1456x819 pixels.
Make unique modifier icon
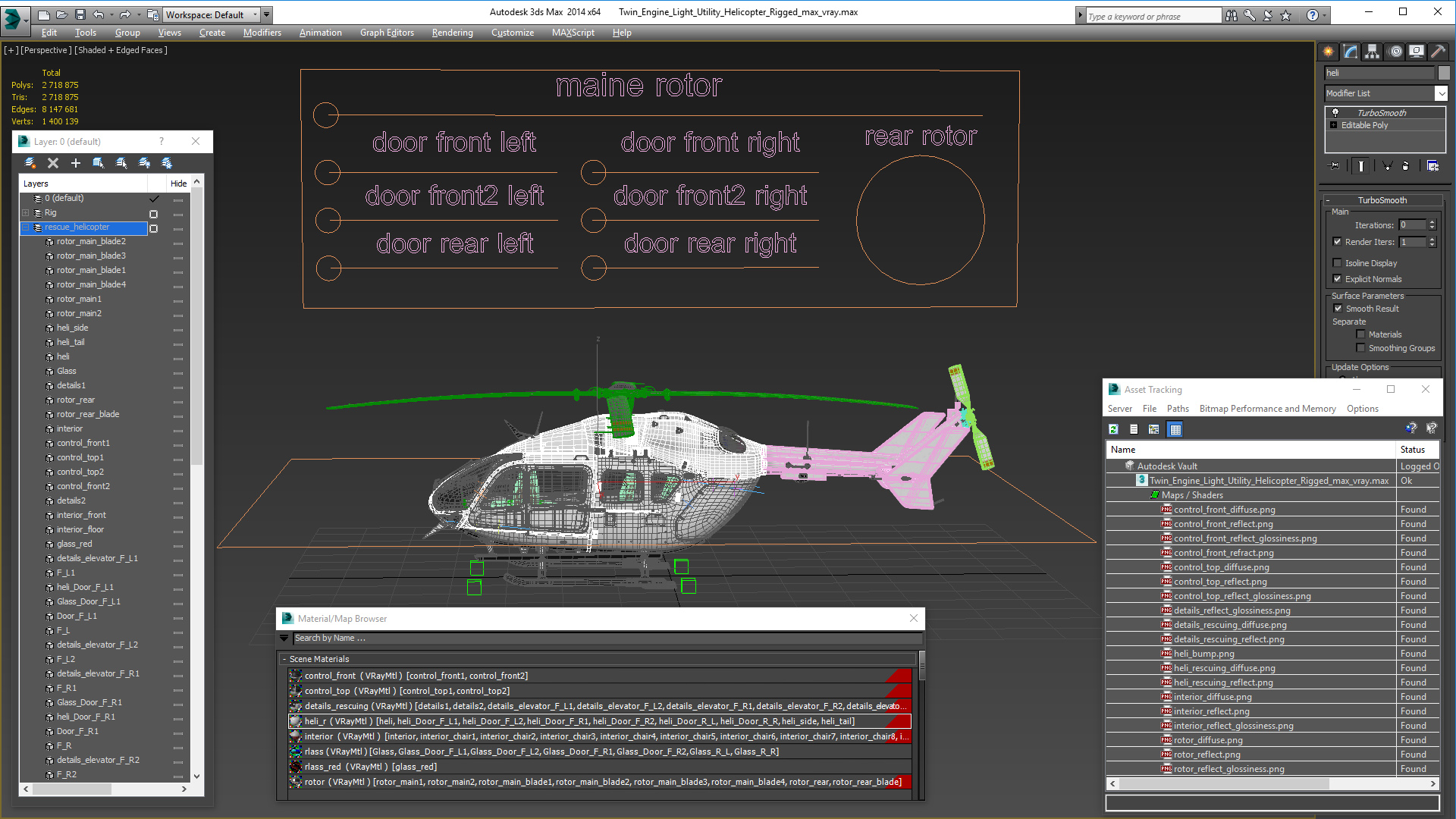[1387, 166]
